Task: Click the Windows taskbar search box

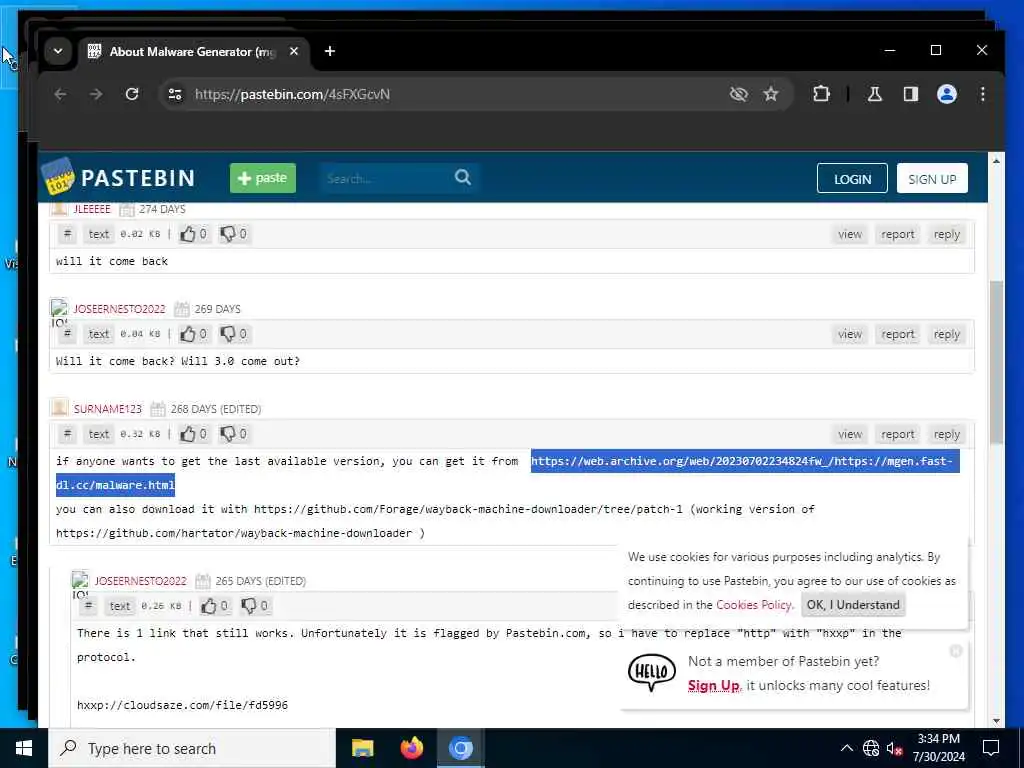Action: 192,748
